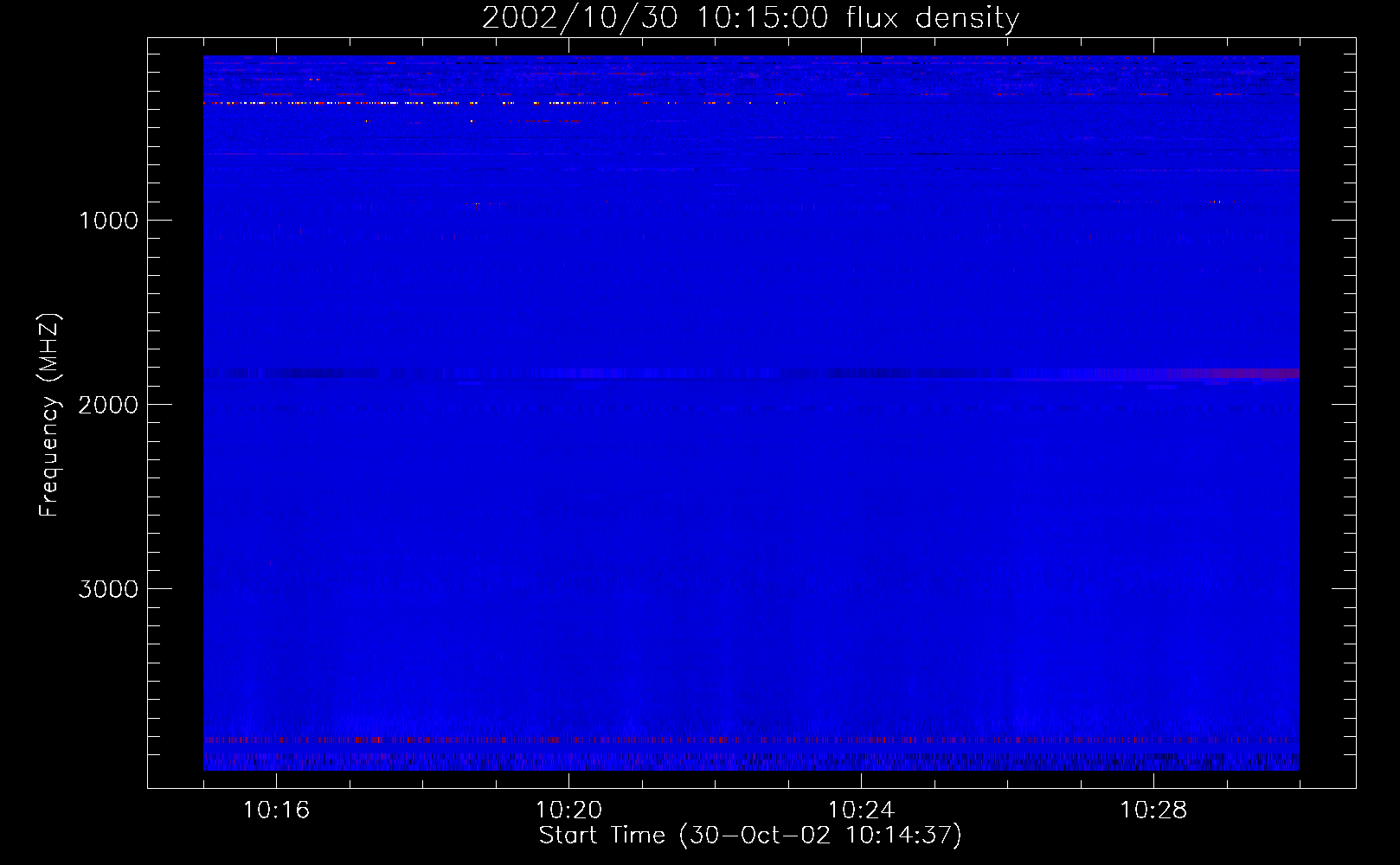The height and width of the screenshot is (865, 1400).
Task: Click the "10:28" time tick label
Action: click(1153, 810)
